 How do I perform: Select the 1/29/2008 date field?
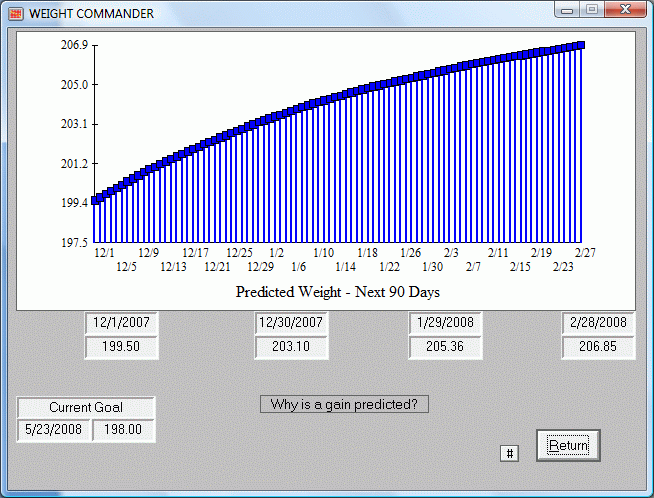[445, 323]
